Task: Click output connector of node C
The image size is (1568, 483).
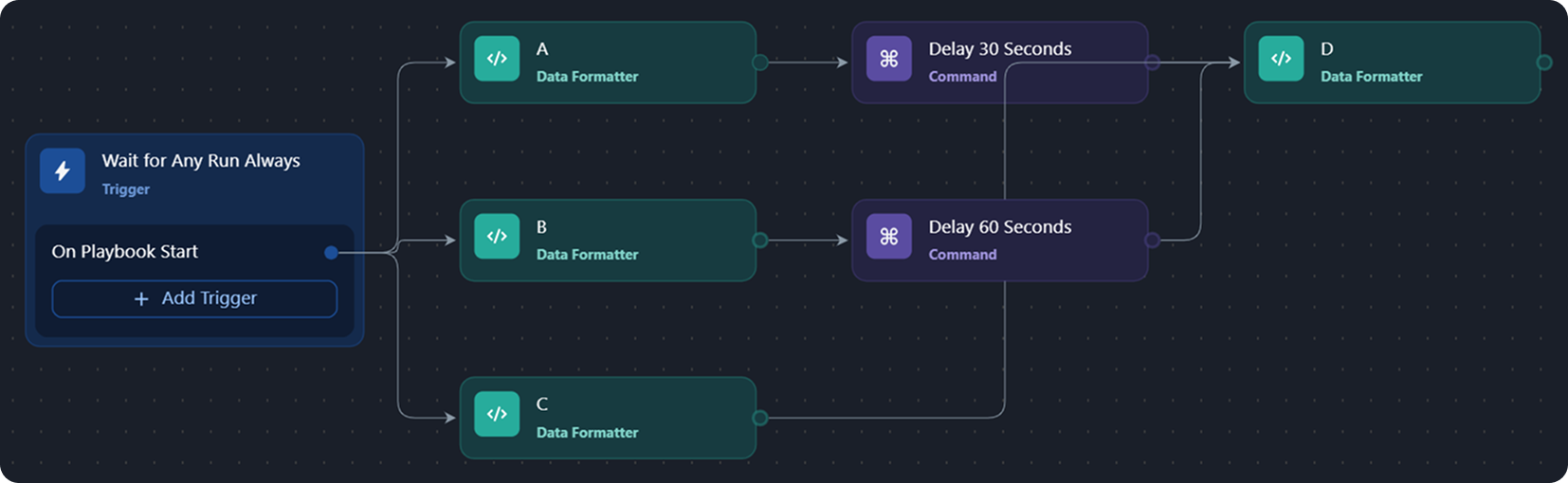Action: tap(760, 418)
